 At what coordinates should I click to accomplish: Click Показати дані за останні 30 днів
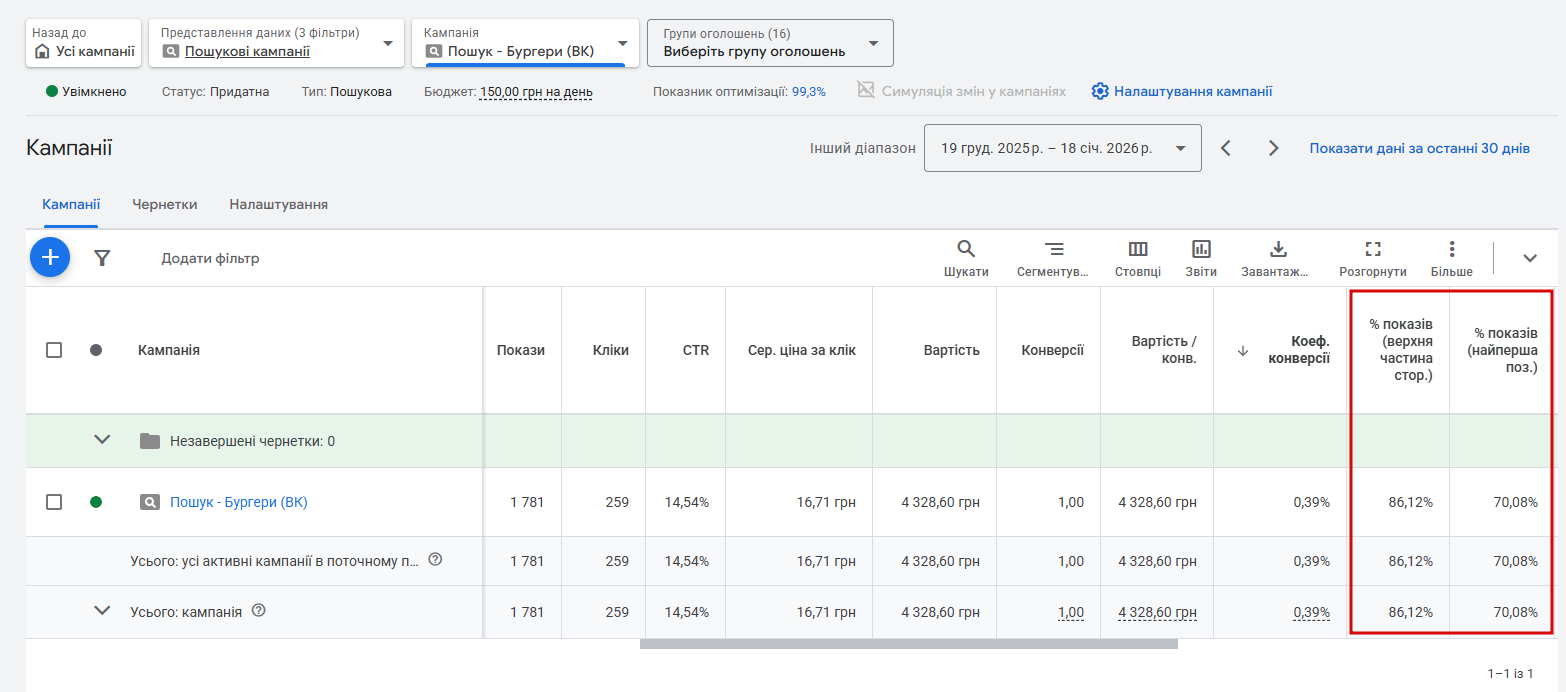(x=1419, y=148)
